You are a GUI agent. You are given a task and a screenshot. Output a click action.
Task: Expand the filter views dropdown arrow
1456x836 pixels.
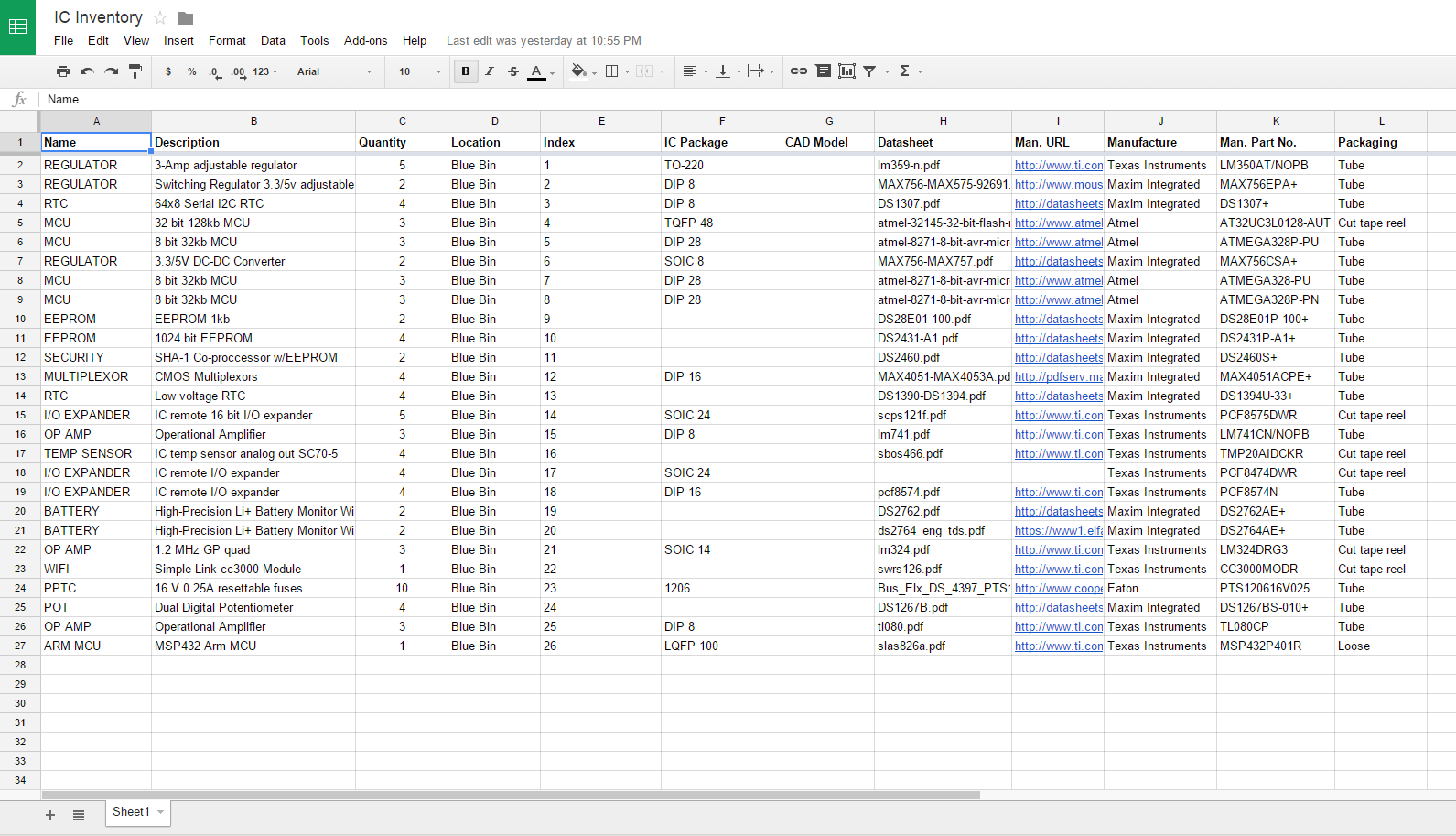(x=887, y=71)
